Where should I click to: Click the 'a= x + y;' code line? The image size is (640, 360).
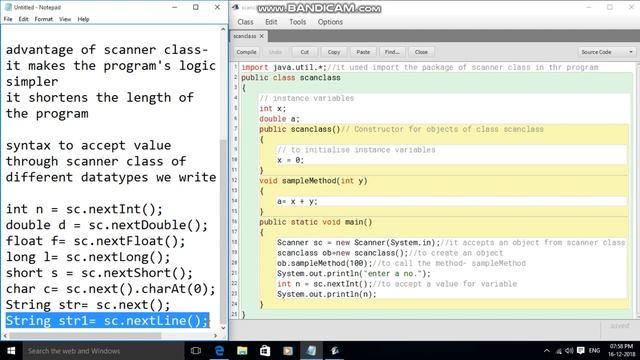point(297,201)
